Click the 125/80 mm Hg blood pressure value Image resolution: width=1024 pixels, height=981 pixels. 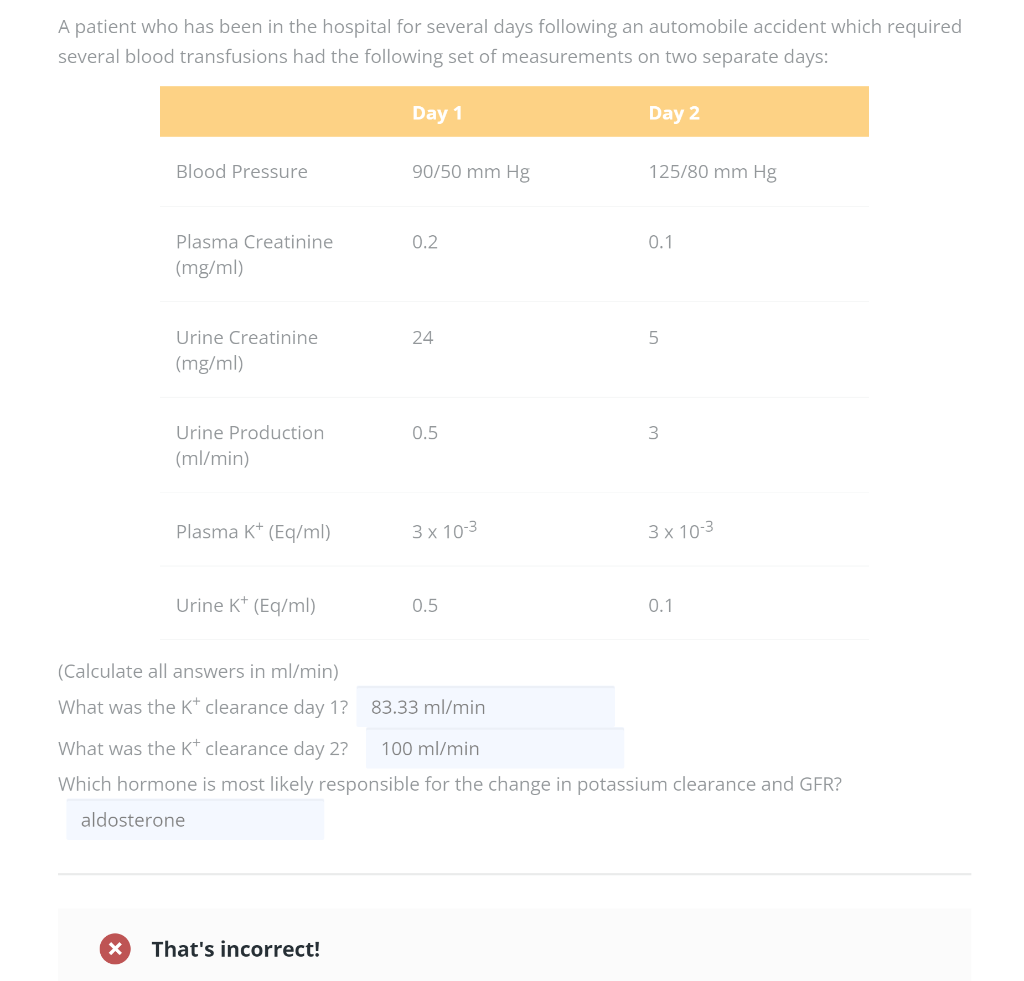(712, 172)
